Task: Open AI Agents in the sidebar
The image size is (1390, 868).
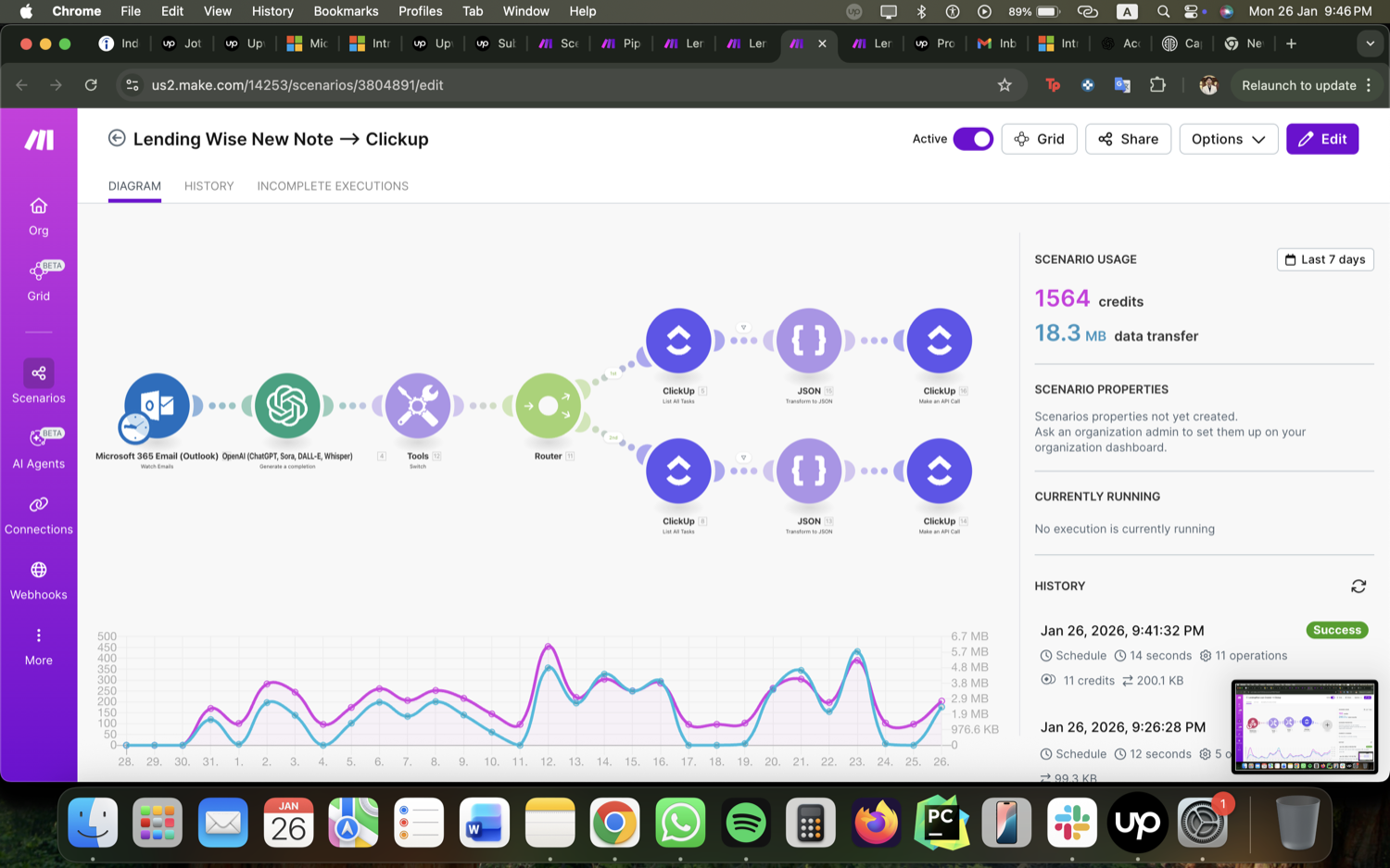Action: coord(39,448)
